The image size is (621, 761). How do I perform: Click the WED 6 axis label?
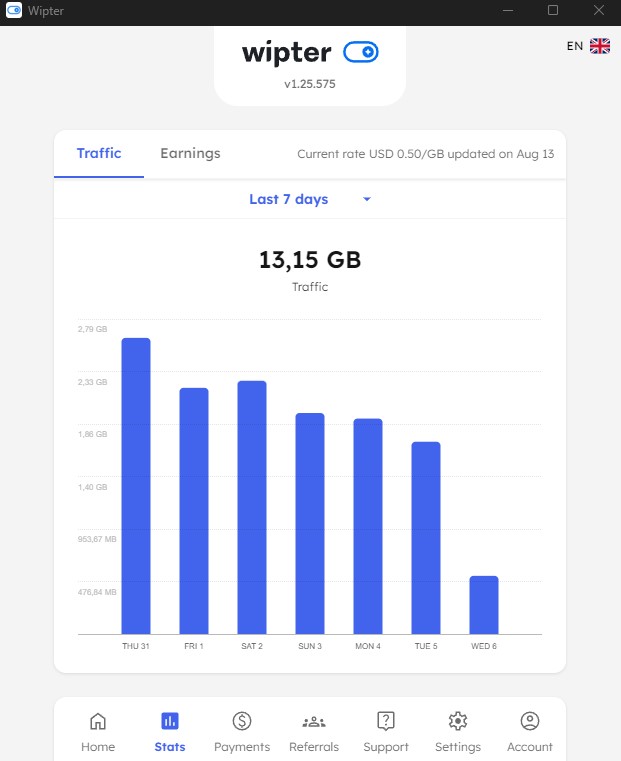484,646
